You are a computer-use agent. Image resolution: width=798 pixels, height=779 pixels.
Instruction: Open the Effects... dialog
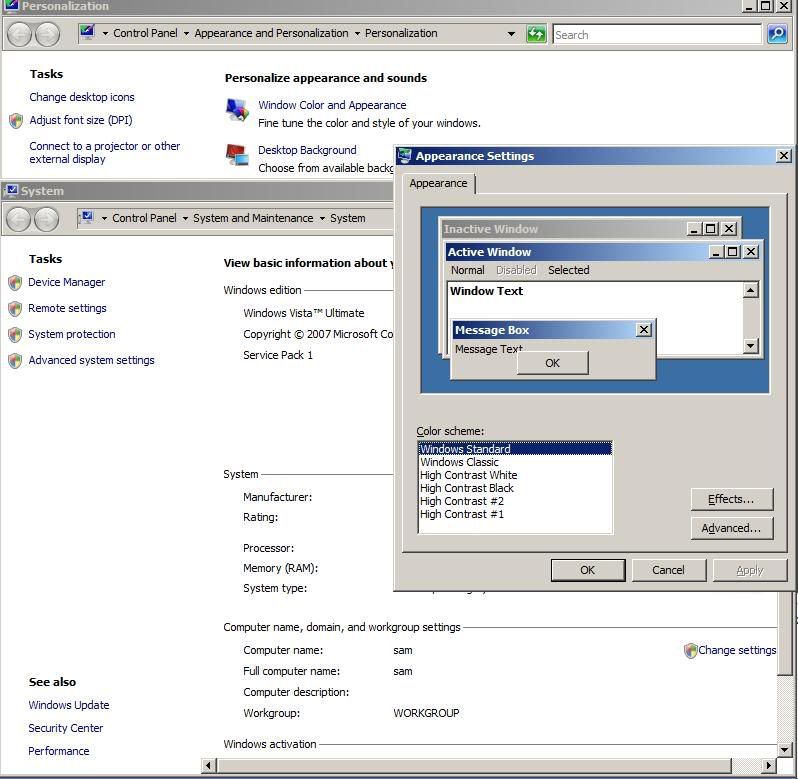731,499
